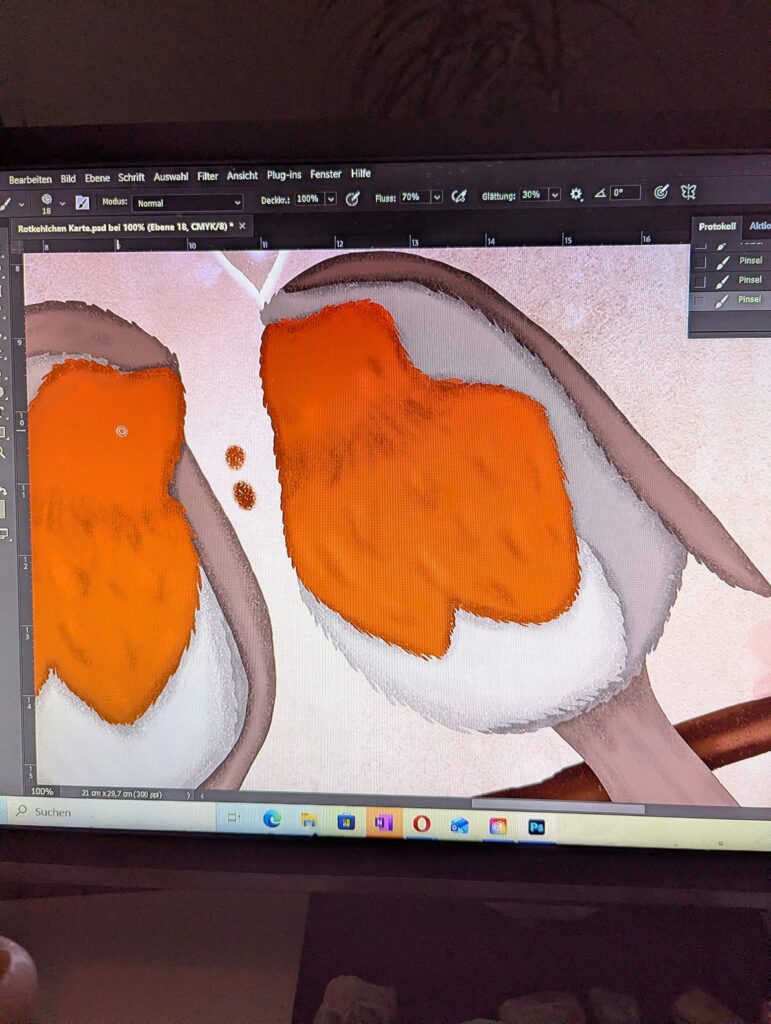Expand the Glättung smoothing dropdown arrow
This screenshot has height=1024, width=771.
553,195
